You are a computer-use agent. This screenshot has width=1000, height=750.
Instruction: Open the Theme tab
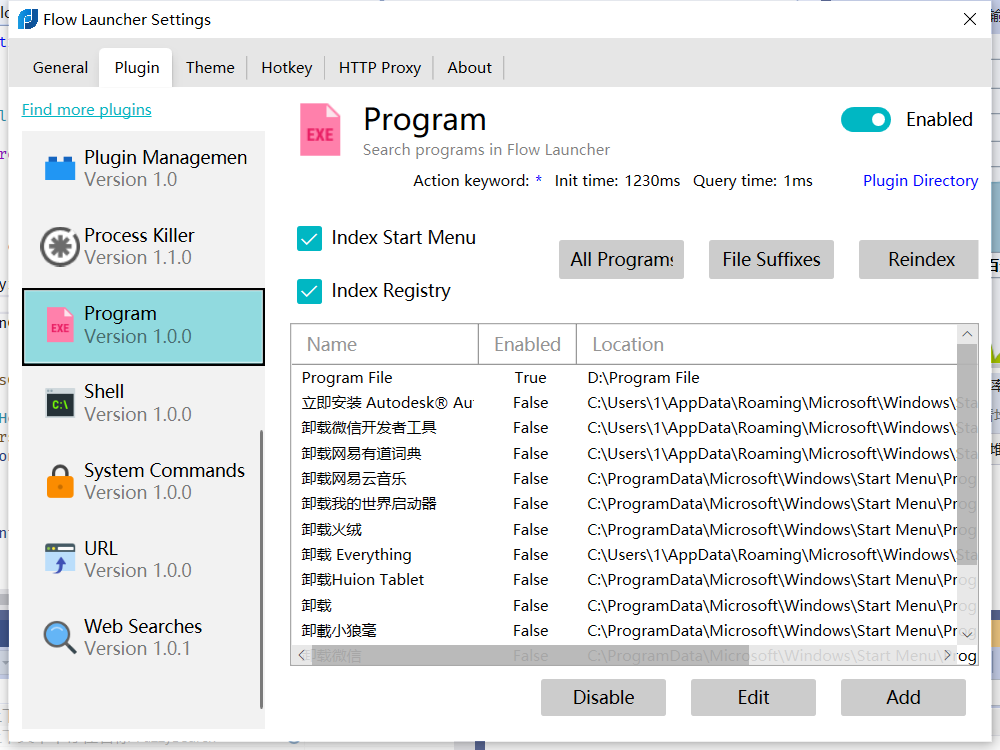[x=210, y=68]
